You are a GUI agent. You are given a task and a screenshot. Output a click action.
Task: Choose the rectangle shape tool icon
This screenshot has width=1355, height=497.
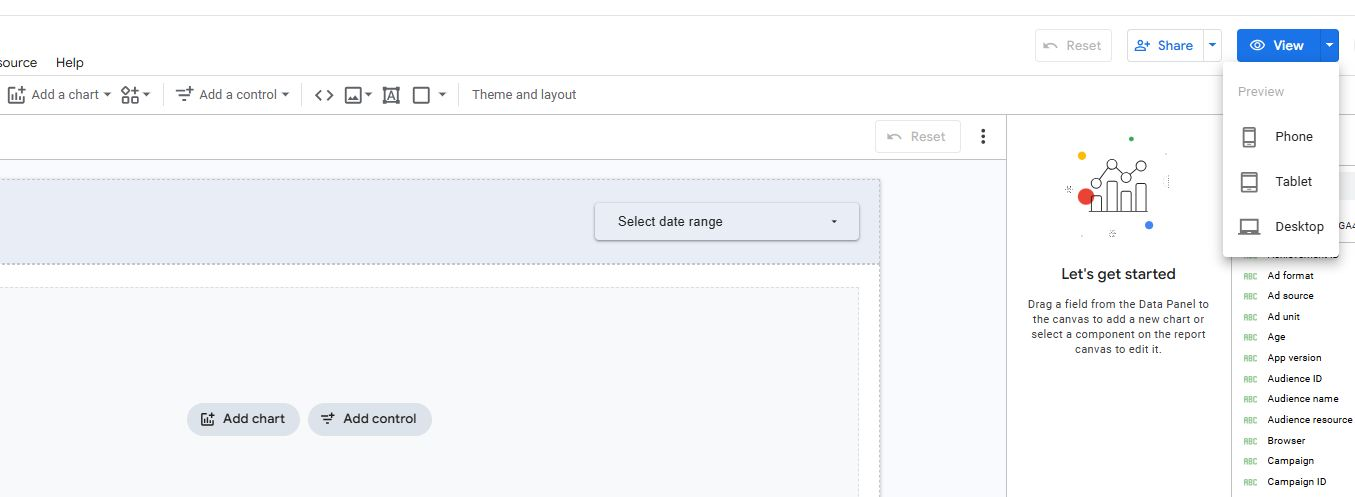click(422, 95)
